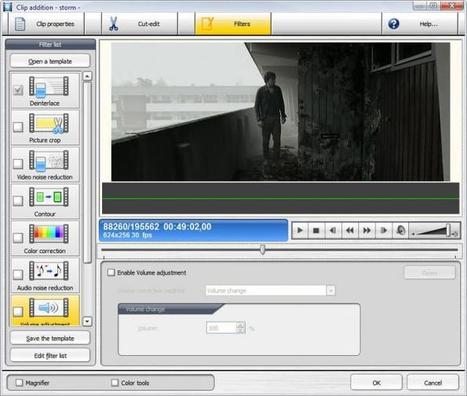
Task: Enable the Audio noise reduction checkbox
Action: (18, 274)
